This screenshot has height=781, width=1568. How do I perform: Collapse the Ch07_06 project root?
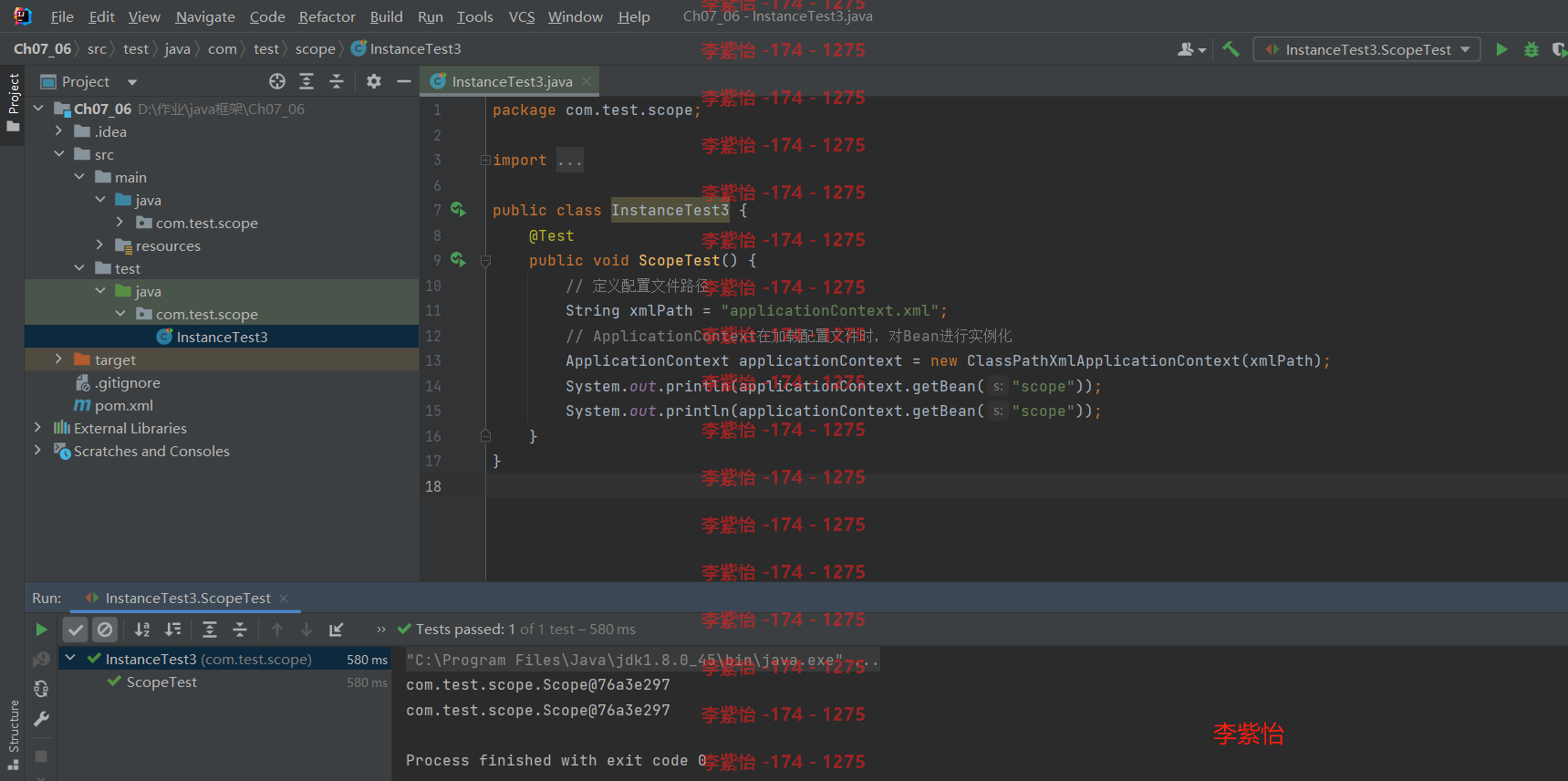click(38, 109)
